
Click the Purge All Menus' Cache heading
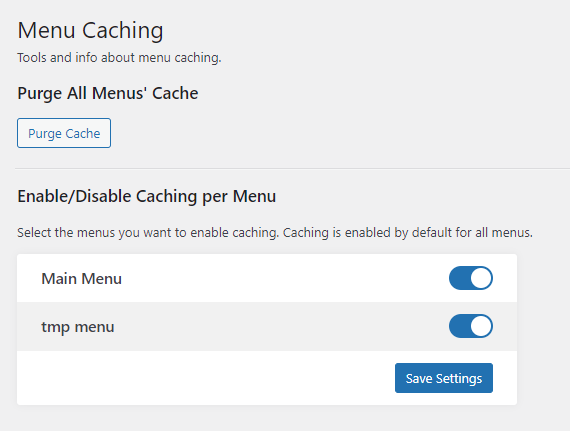(108, 93)
